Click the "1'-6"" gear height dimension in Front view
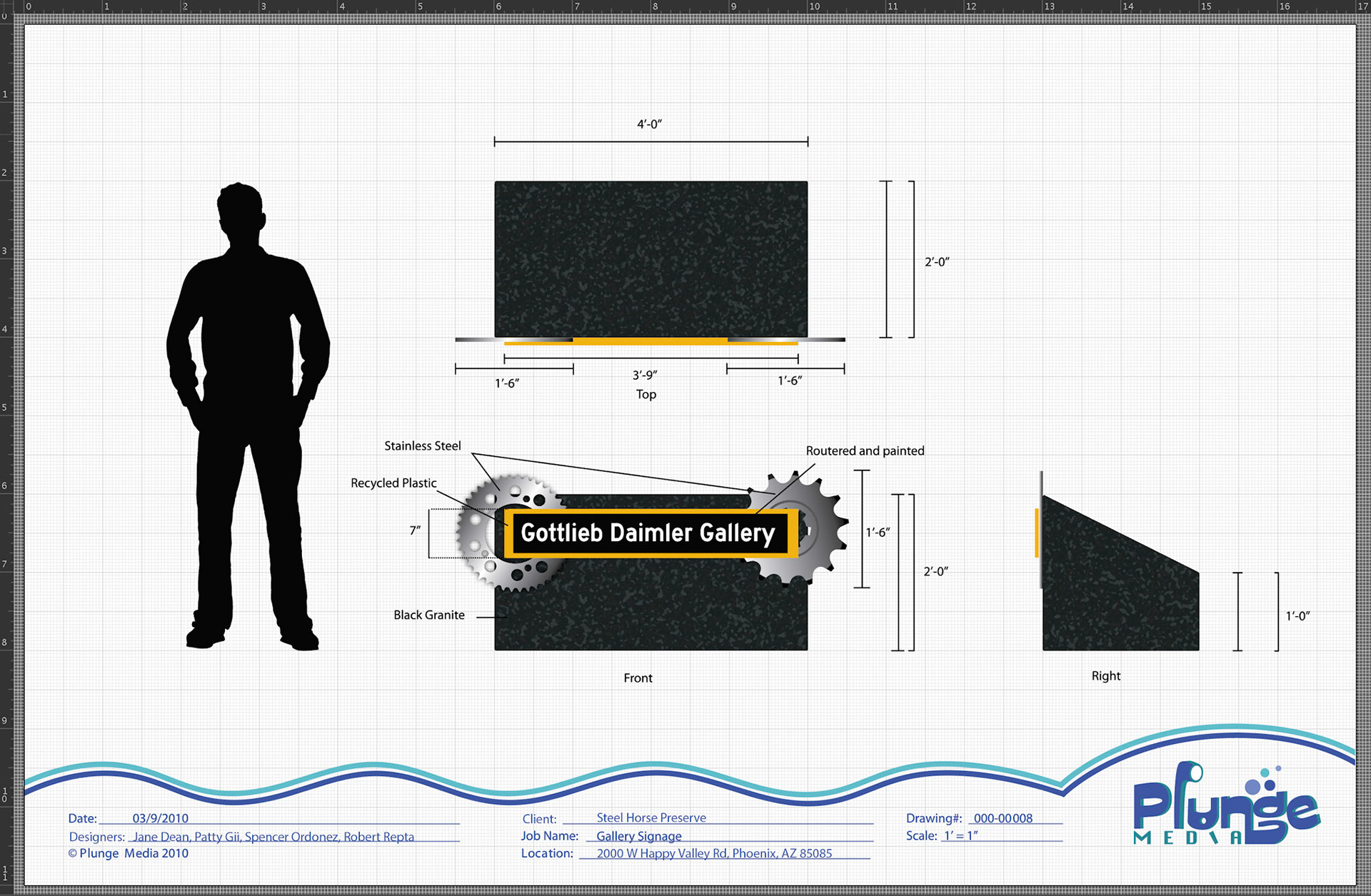The width and height of the screenshot is (1371, 896). coord(878,532)
